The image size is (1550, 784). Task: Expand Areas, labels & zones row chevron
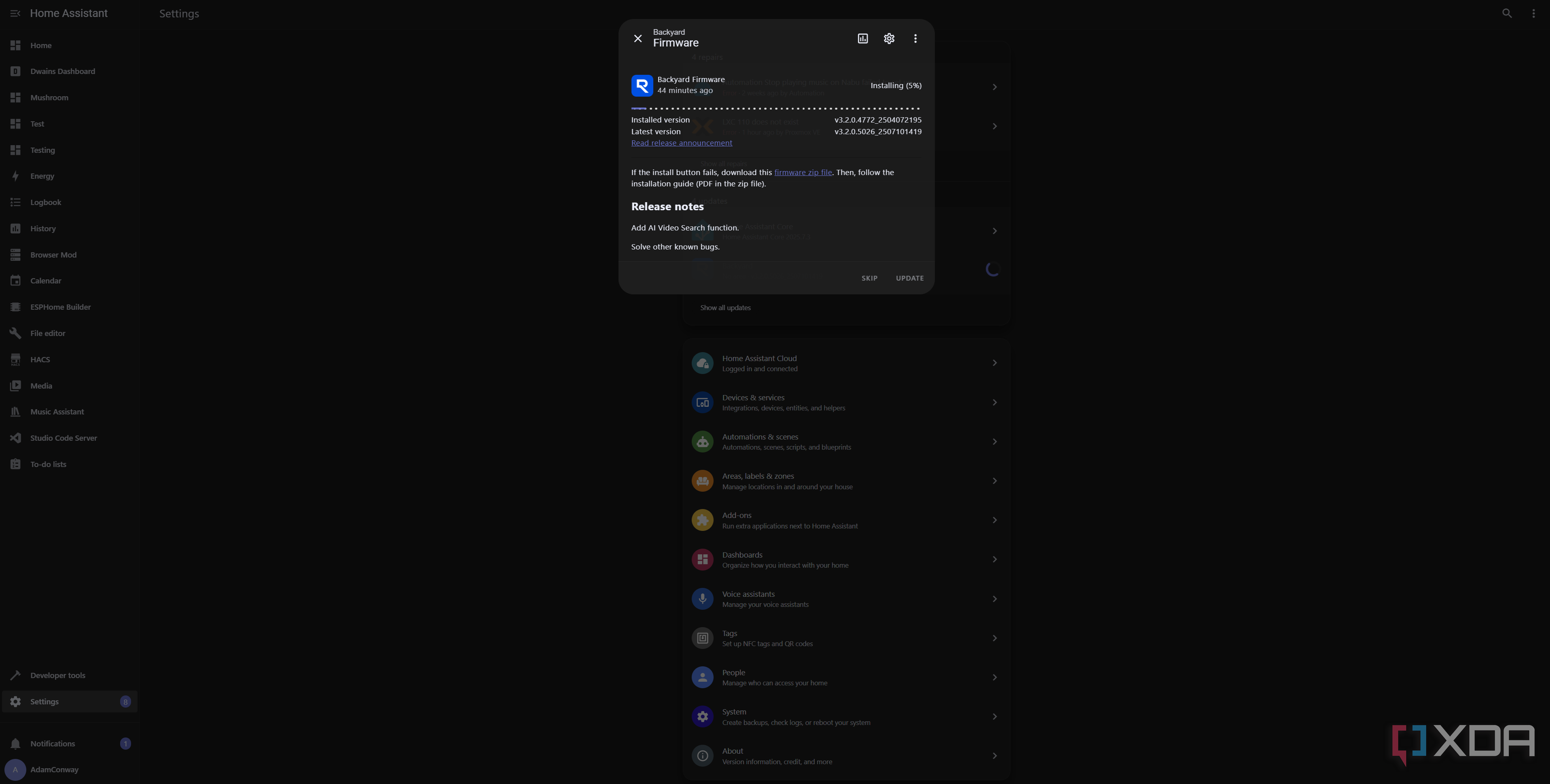tap(994, 481)
